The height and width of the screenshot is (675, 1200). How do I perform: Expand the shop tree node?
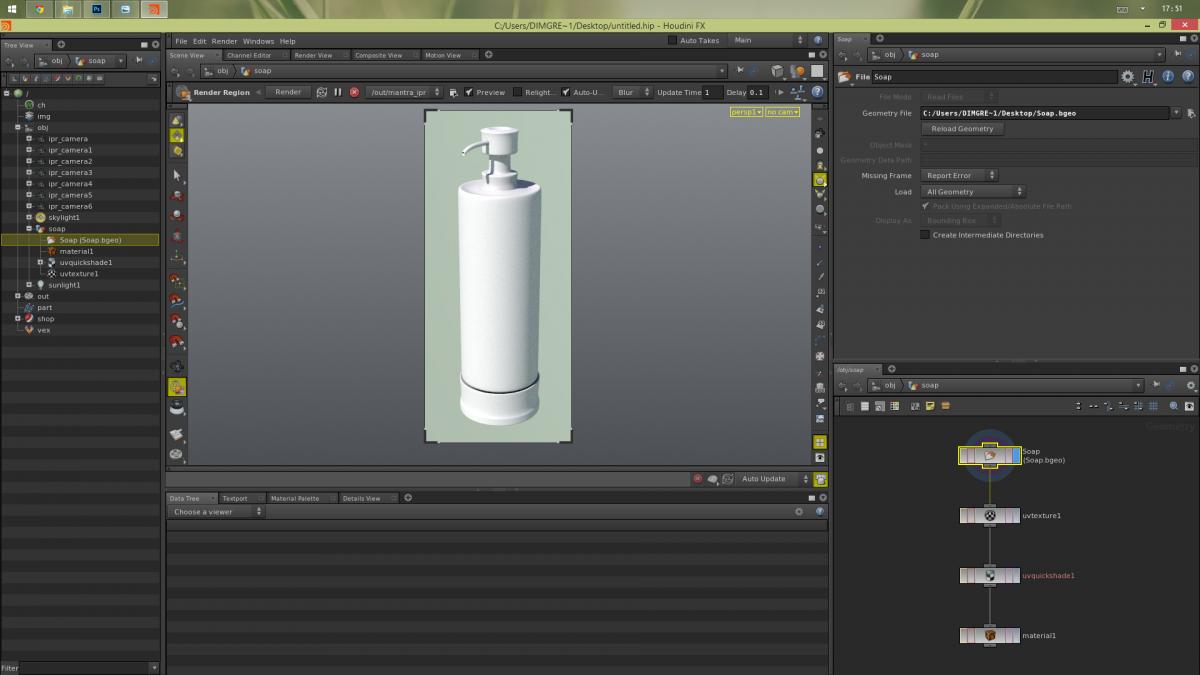17,318
